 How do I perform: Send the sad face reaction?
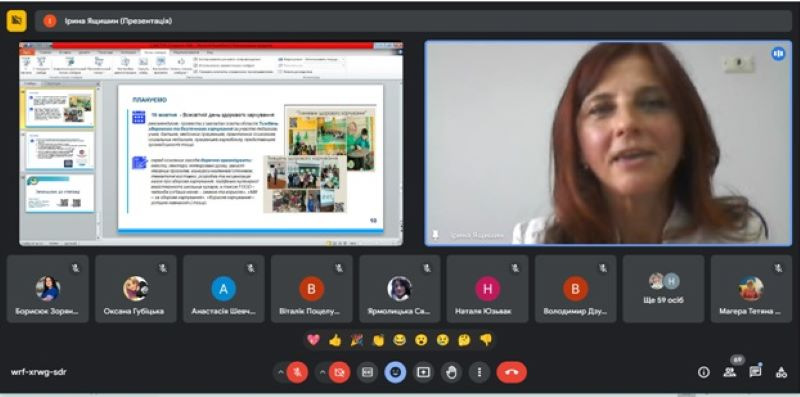[443, 340]
